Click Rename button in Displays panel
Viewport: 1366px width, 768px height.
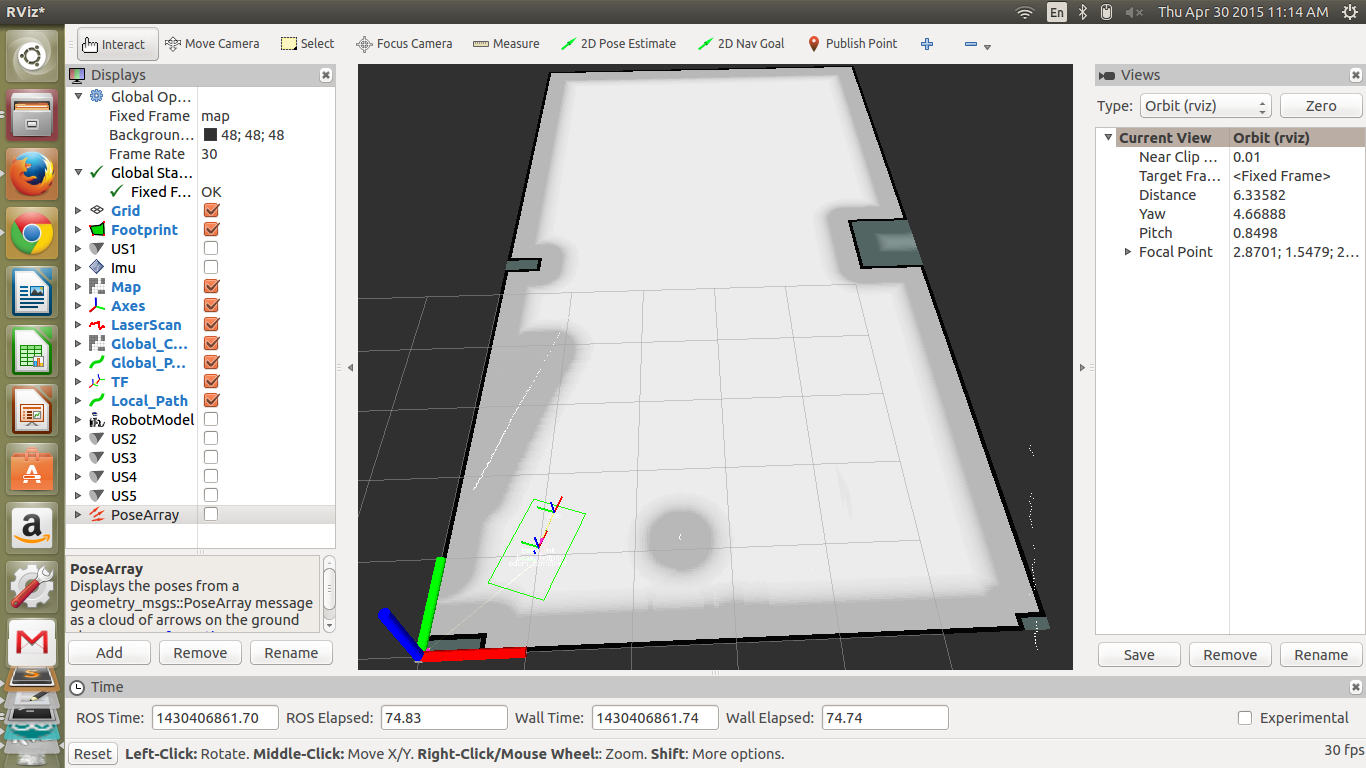291,653
